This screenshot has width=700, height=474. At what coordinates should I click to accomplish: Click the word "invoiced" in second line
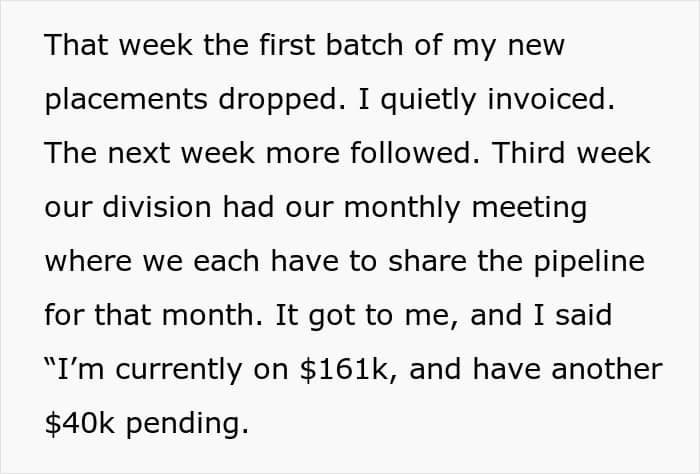pos(550,99)
